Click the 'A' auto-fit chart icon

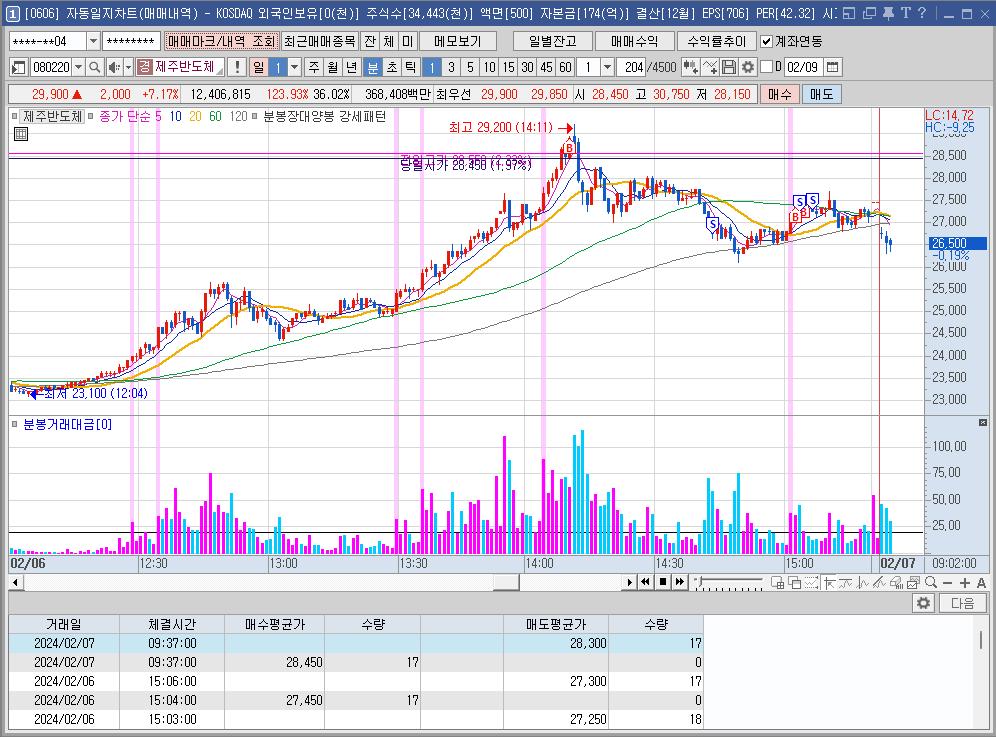[981, 583]
